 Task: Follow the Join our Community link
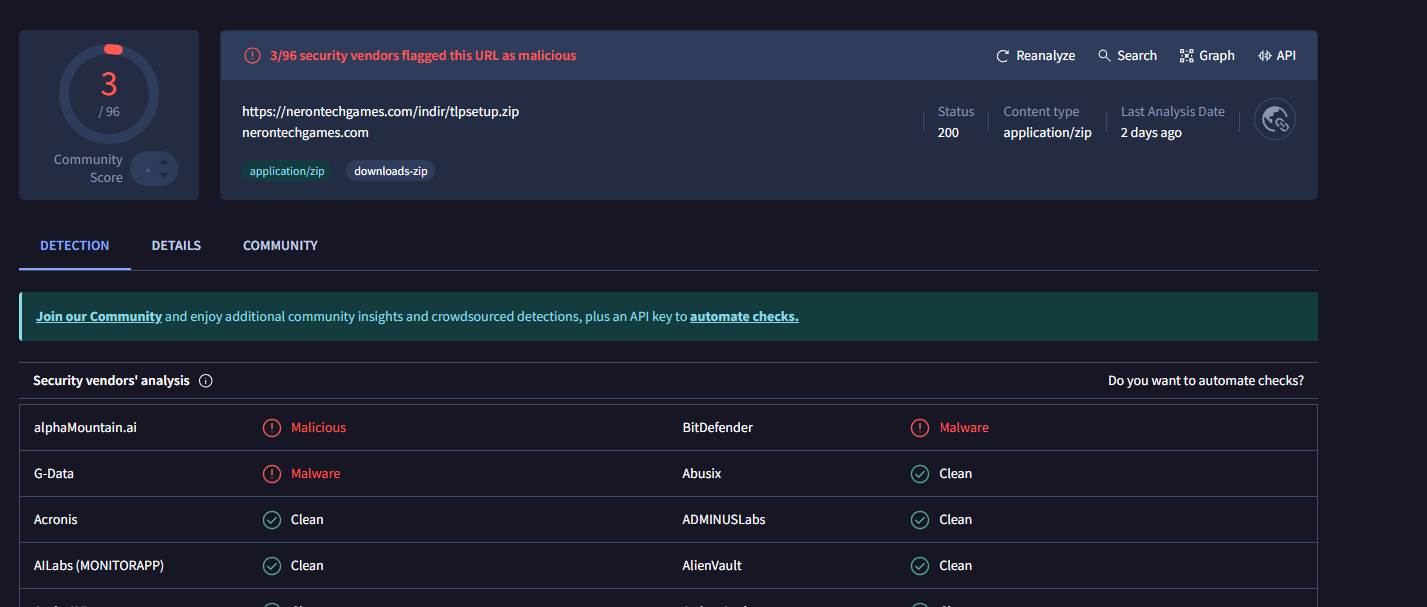pyautogui.click(x=99, y=317)
